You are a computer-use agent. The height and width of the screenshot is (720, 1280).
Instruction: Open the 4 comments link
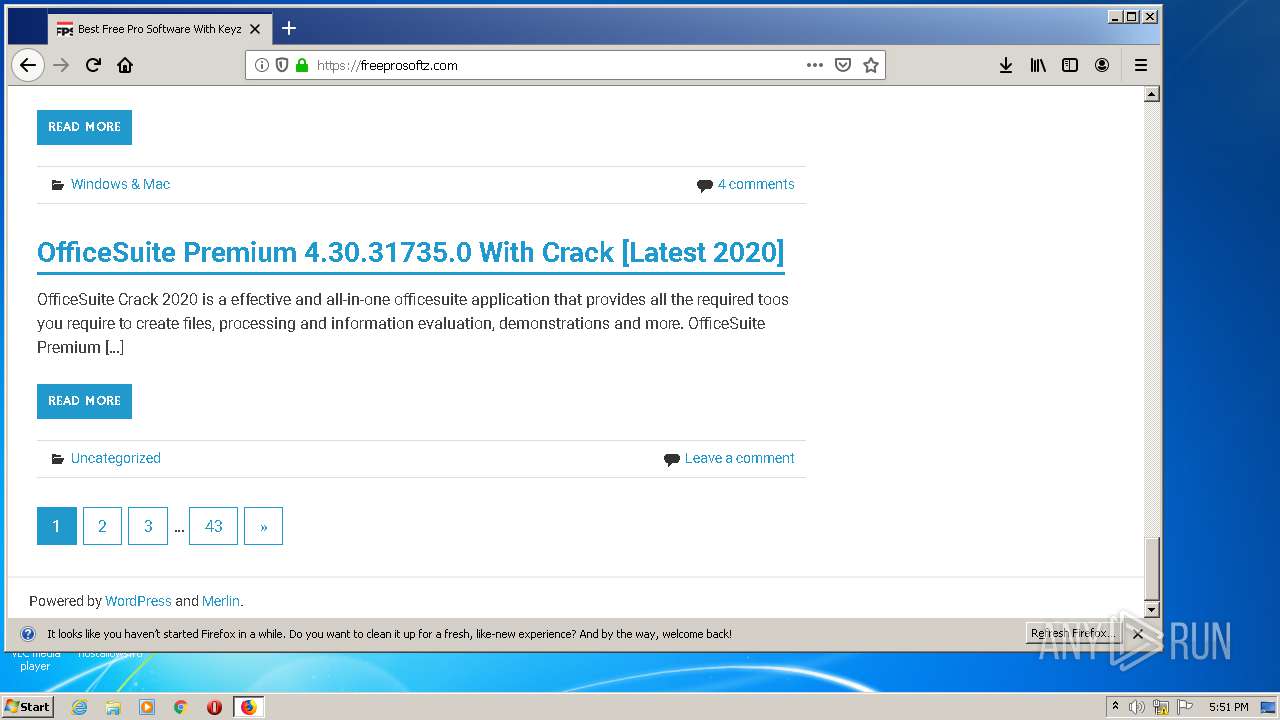756,184
